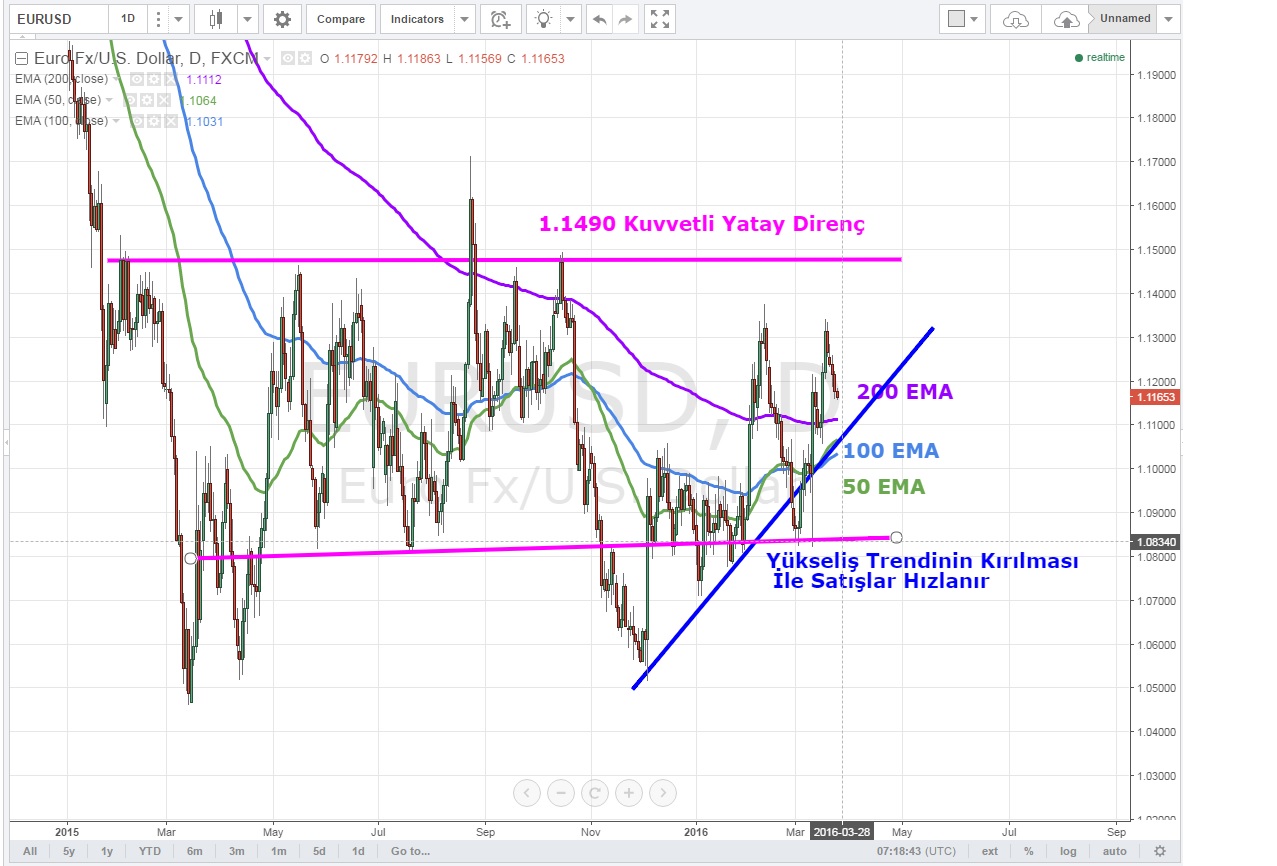Viewport: 1277px width, 866px height.
Task: Click the undo arrow in toolbar
Action: [598, 19]
